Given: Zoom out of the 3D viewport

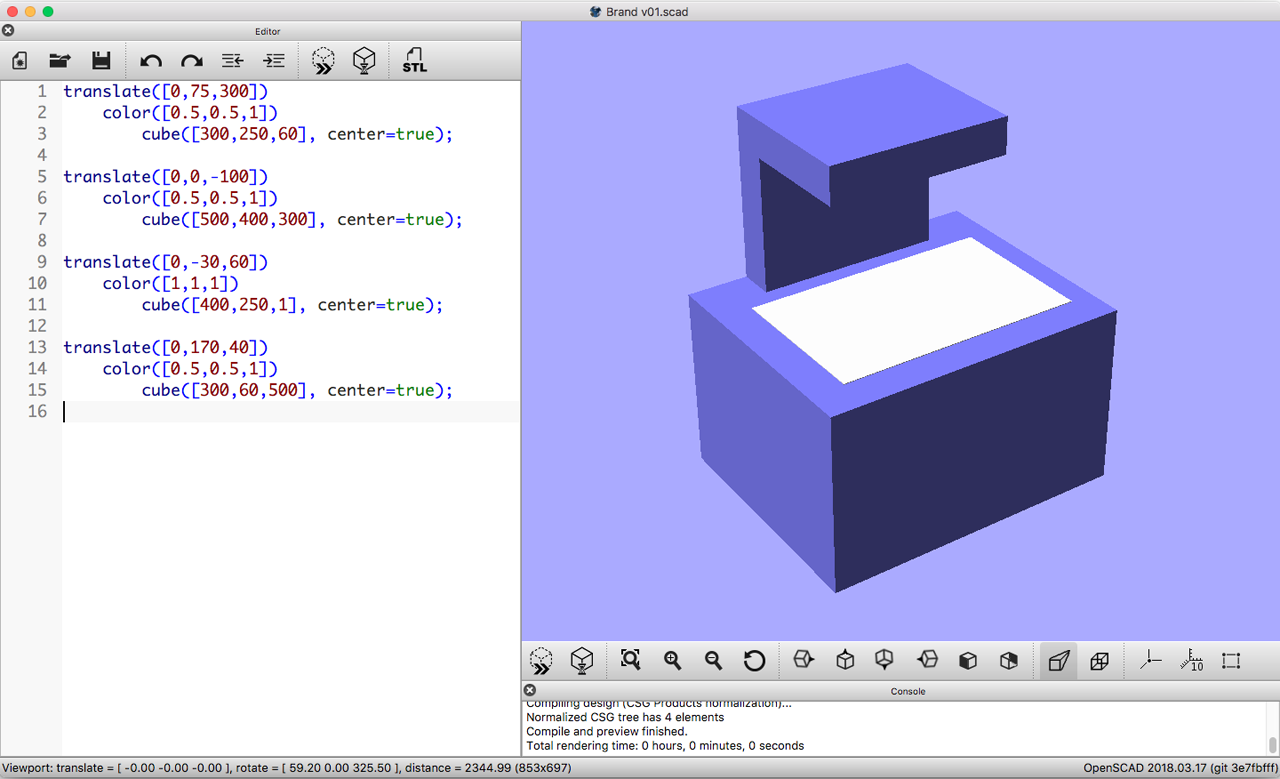Looking at the screenshot, I should 713,660.
